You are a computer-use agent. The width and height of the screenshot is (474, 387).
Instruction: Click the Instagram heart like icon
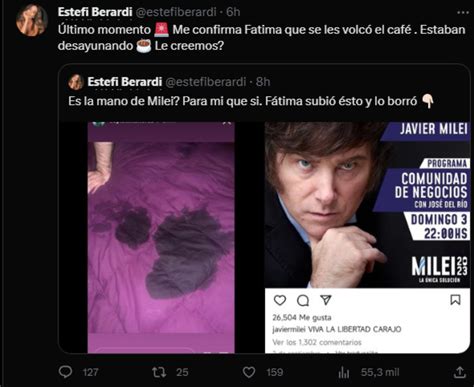(280, 300)
